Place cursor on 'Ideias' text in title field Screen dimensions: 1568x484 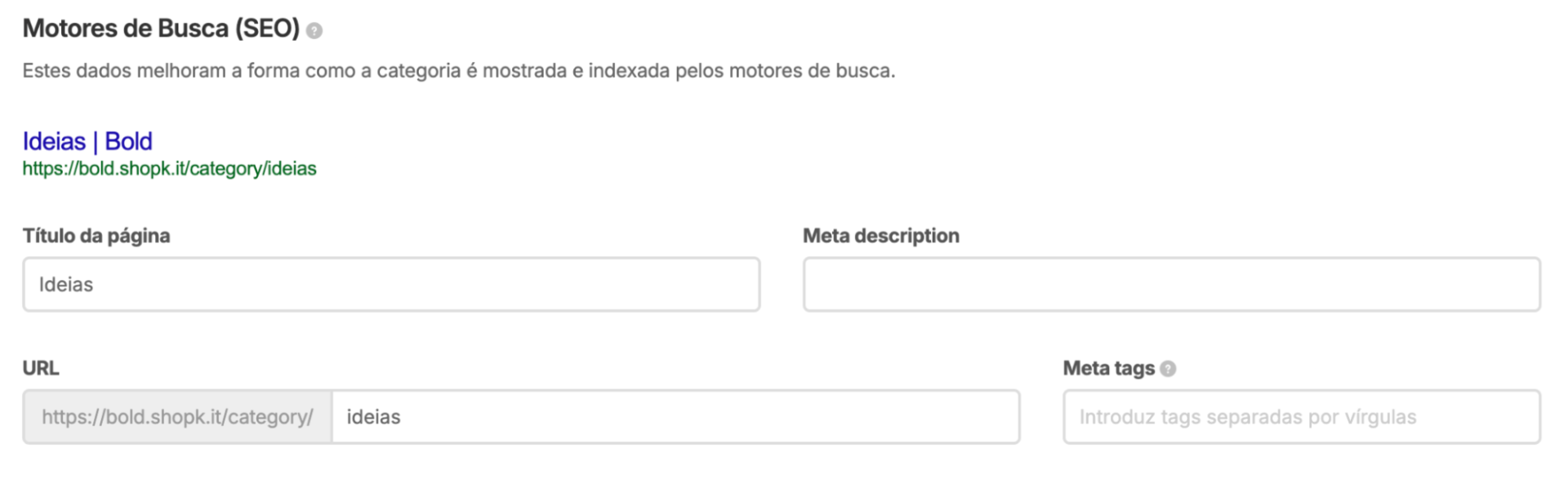[66, 285]
